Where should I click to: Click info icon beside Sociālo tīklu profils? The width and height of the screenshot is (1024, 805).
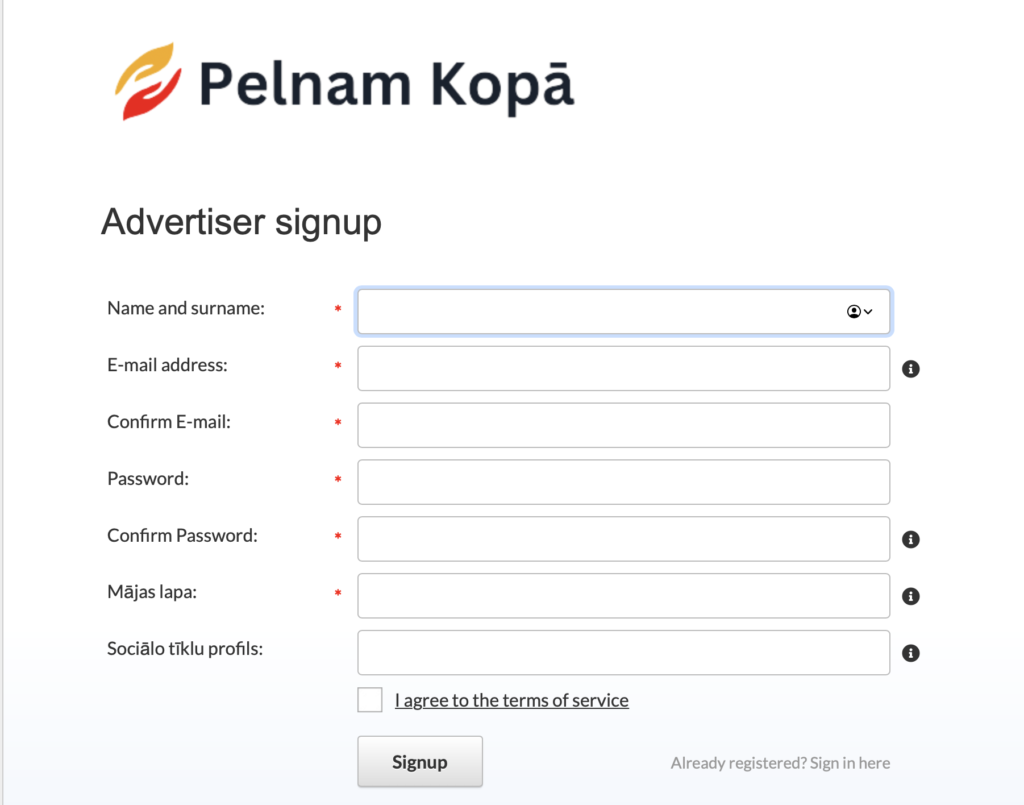coord(910,654)
